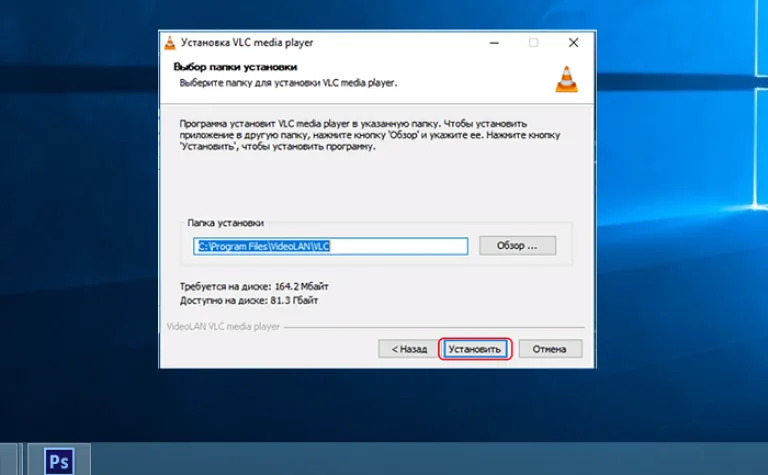Click the 'Требуется на диске: 164.2 Мбайт' text
The width and height of the screenshot is (768, 475).
254,286
